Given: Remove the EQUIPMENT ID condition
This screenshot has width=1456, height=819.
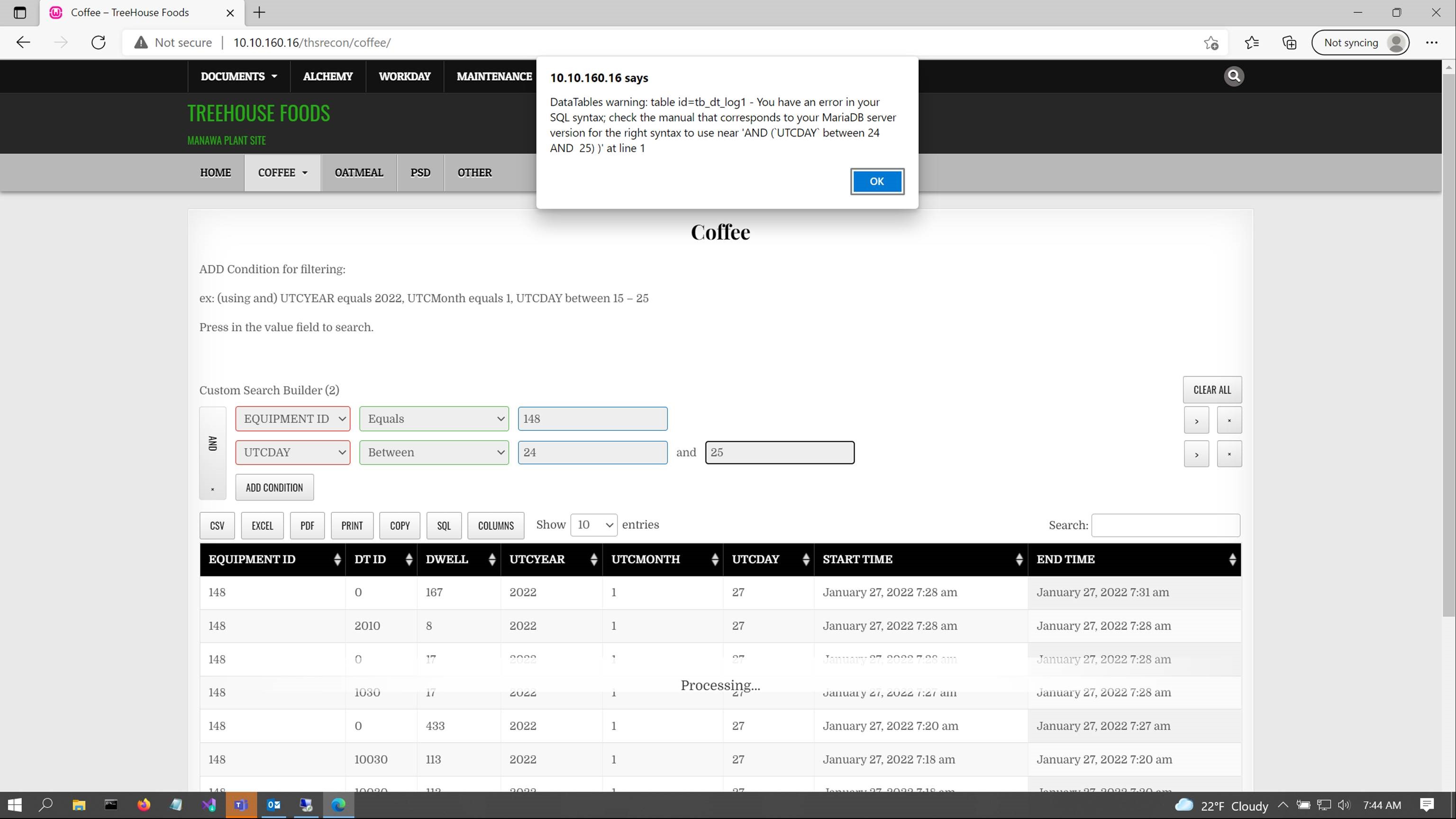Looking at the screenshot, I should point(1229,420).
